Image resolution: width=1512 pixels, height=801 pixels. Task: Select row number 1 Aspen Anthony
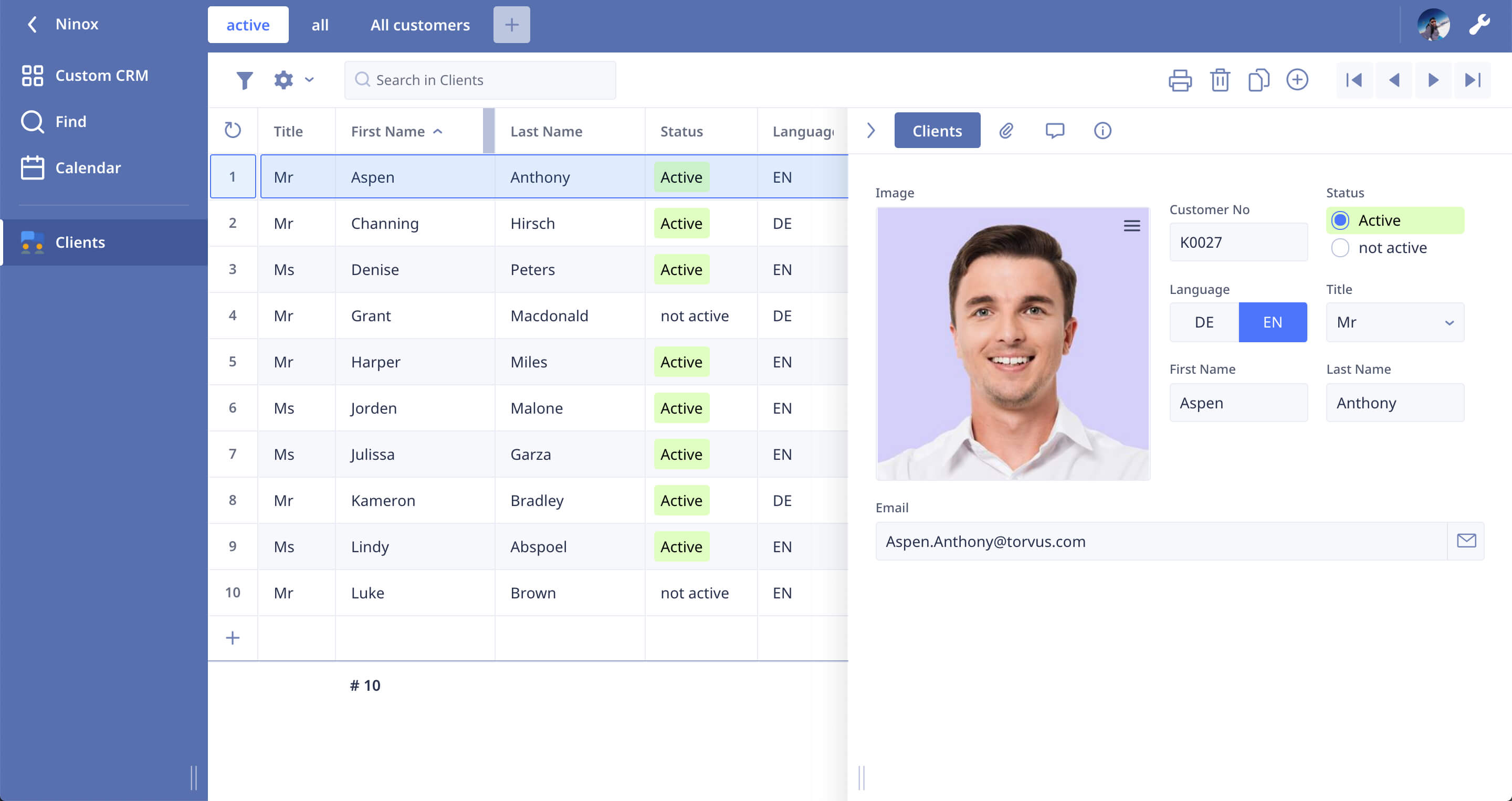pos(233,177)
